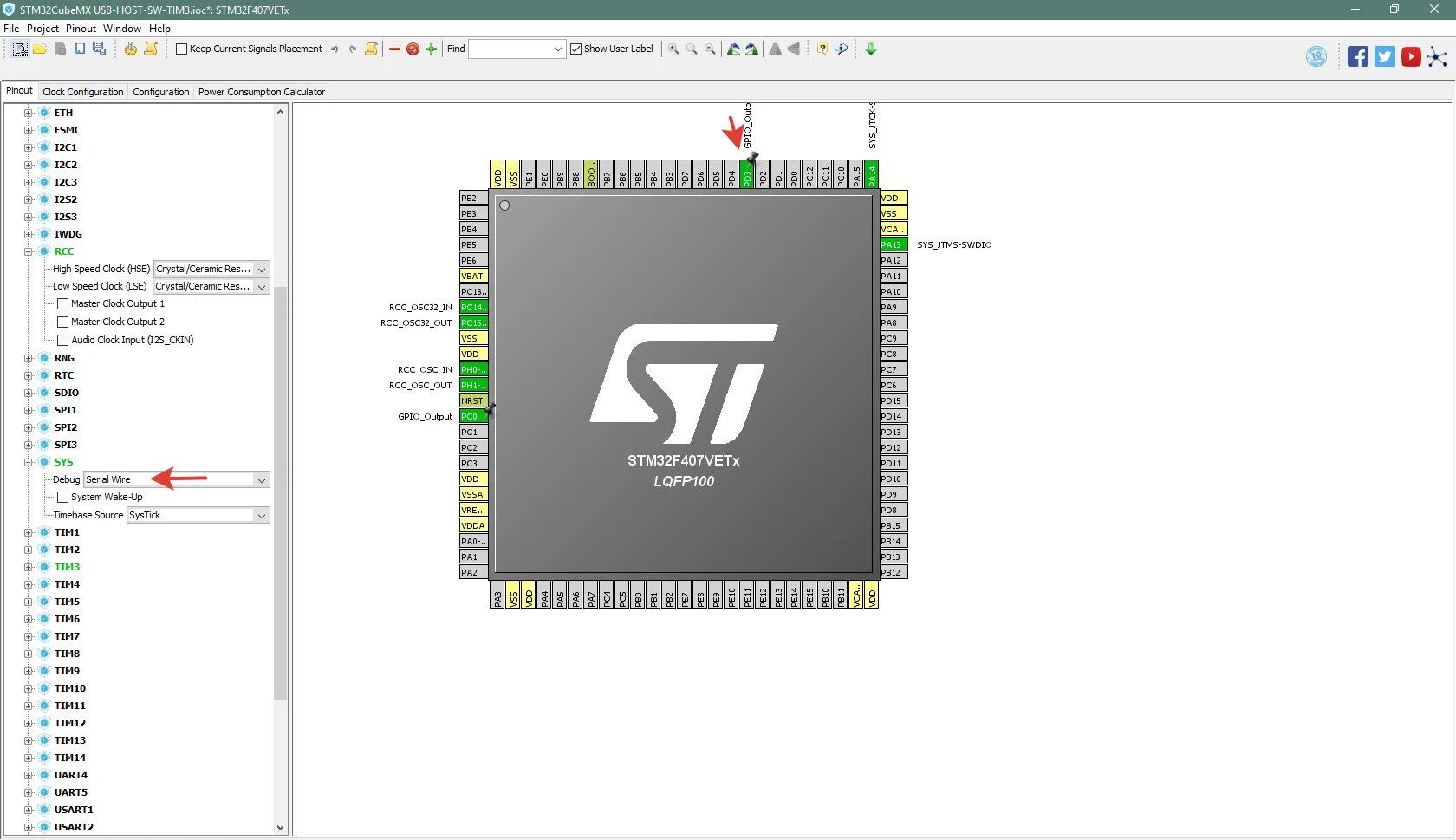Click the Generate Report icon

pos(151,49)
